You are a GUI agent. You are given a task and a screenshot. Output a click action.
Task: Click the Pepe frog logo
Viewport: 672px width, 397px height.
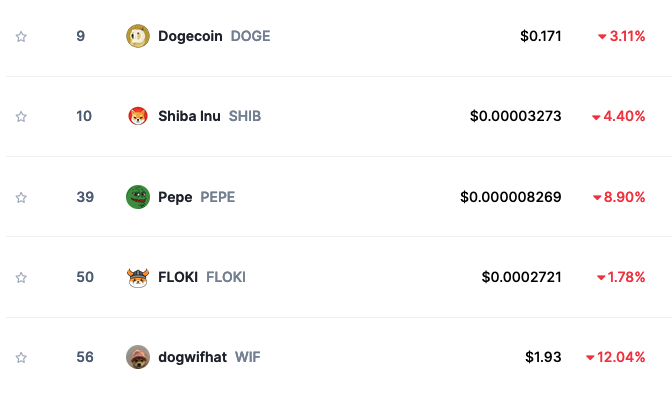tap(138, 197)
